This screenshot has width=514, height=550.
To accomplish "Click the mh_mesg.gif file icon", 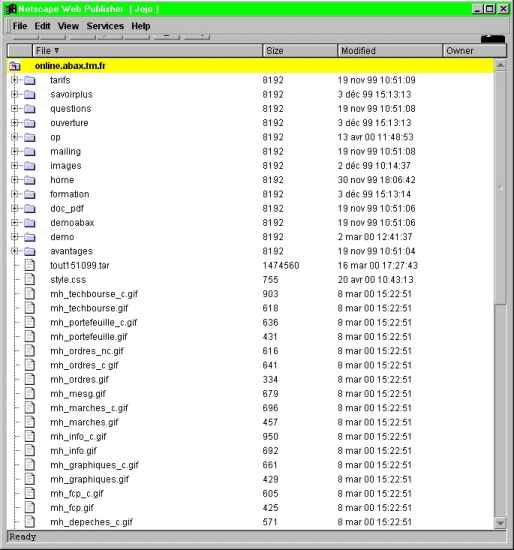I will 30,394.
